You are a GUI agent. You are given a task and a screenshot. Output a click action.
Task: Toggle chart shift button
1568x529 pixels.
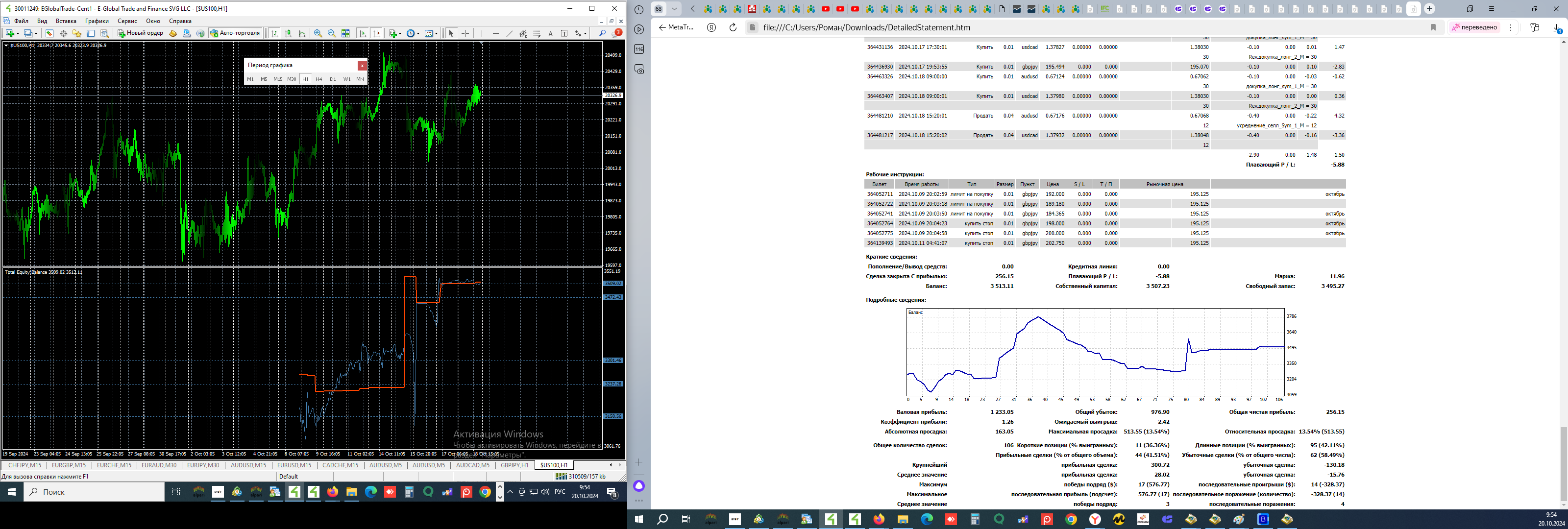coord(377,33)
